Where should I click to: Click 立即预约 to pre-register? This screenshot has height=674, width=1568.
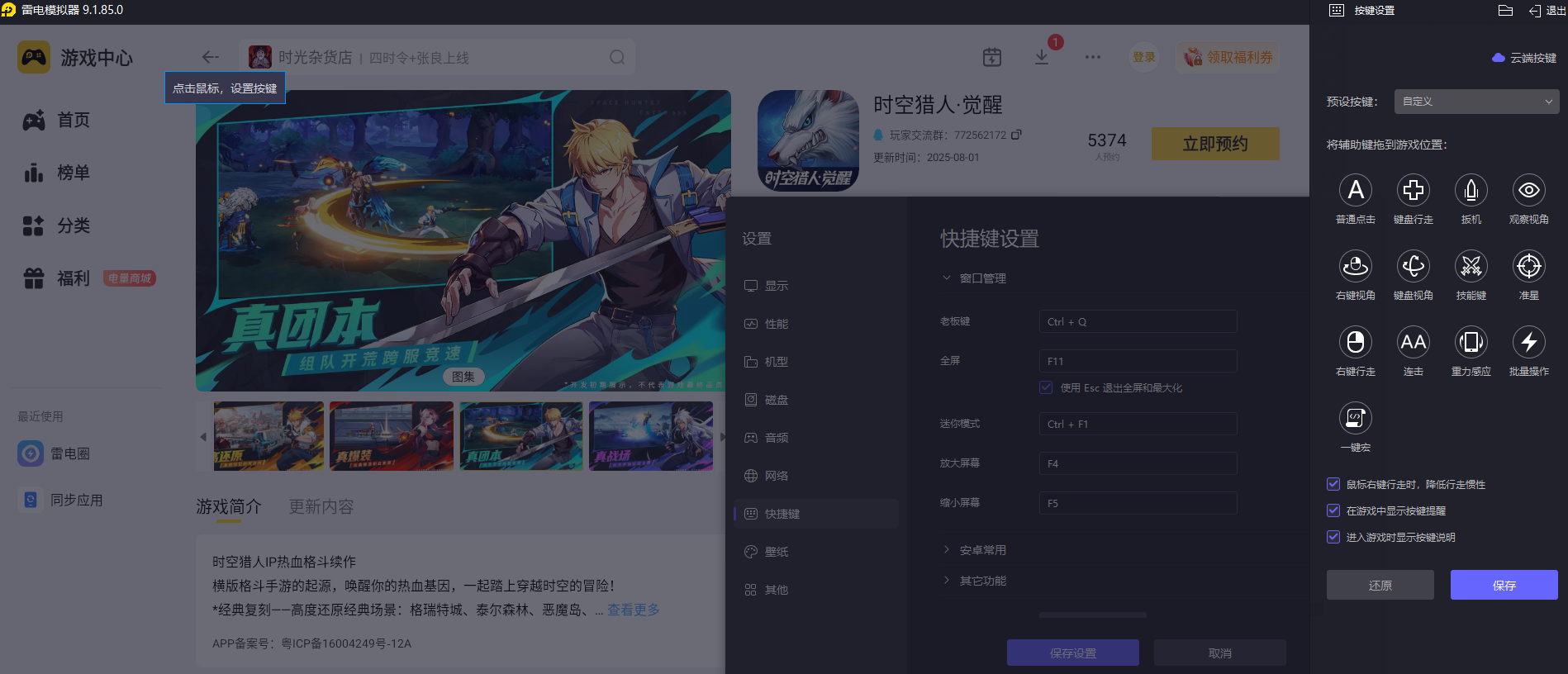coord(1215,144)
